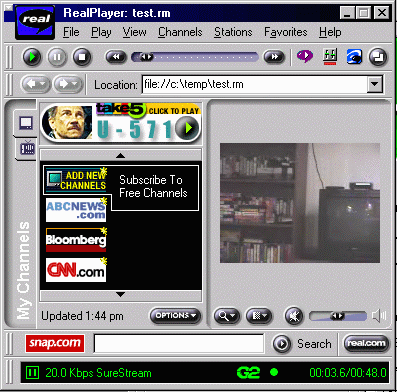Pause playback with the Pause button
Screen dimensions: 397x392
click(57, 57)
